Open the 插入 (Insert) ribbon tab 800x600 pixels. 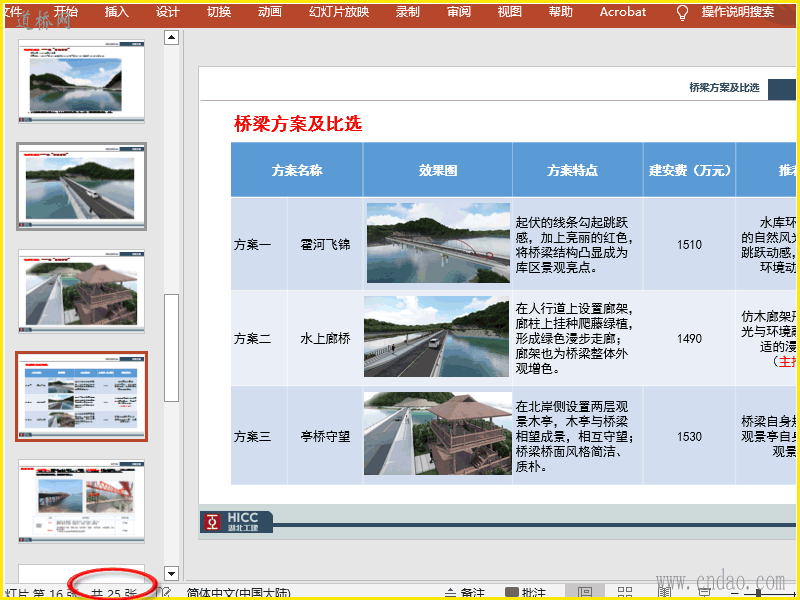[117, 12]
